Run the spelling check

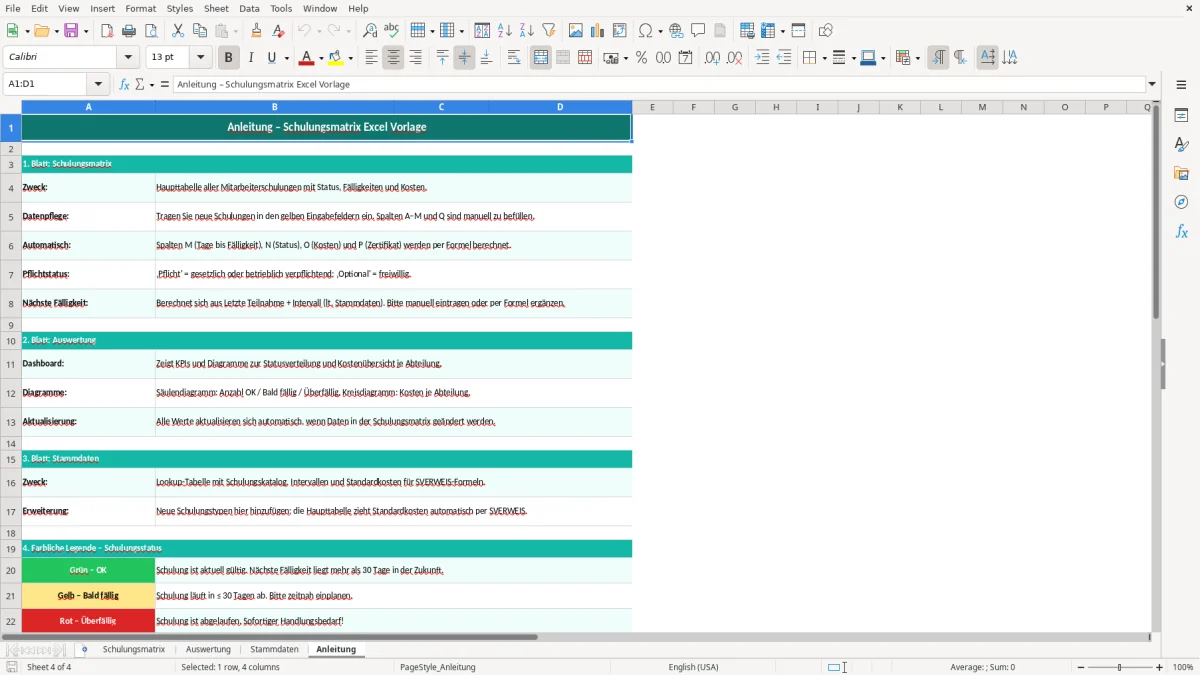click(x=392, y=31)
